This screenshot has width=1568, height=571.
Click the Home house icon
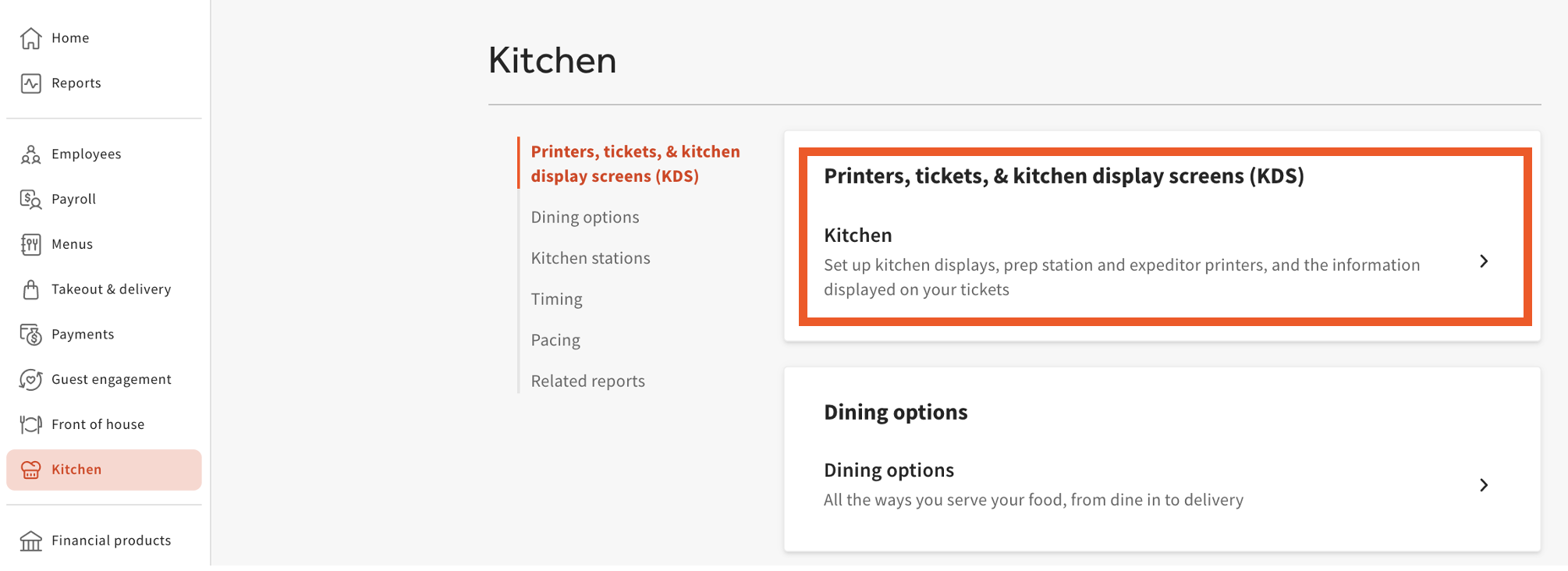tap(31, 38)
